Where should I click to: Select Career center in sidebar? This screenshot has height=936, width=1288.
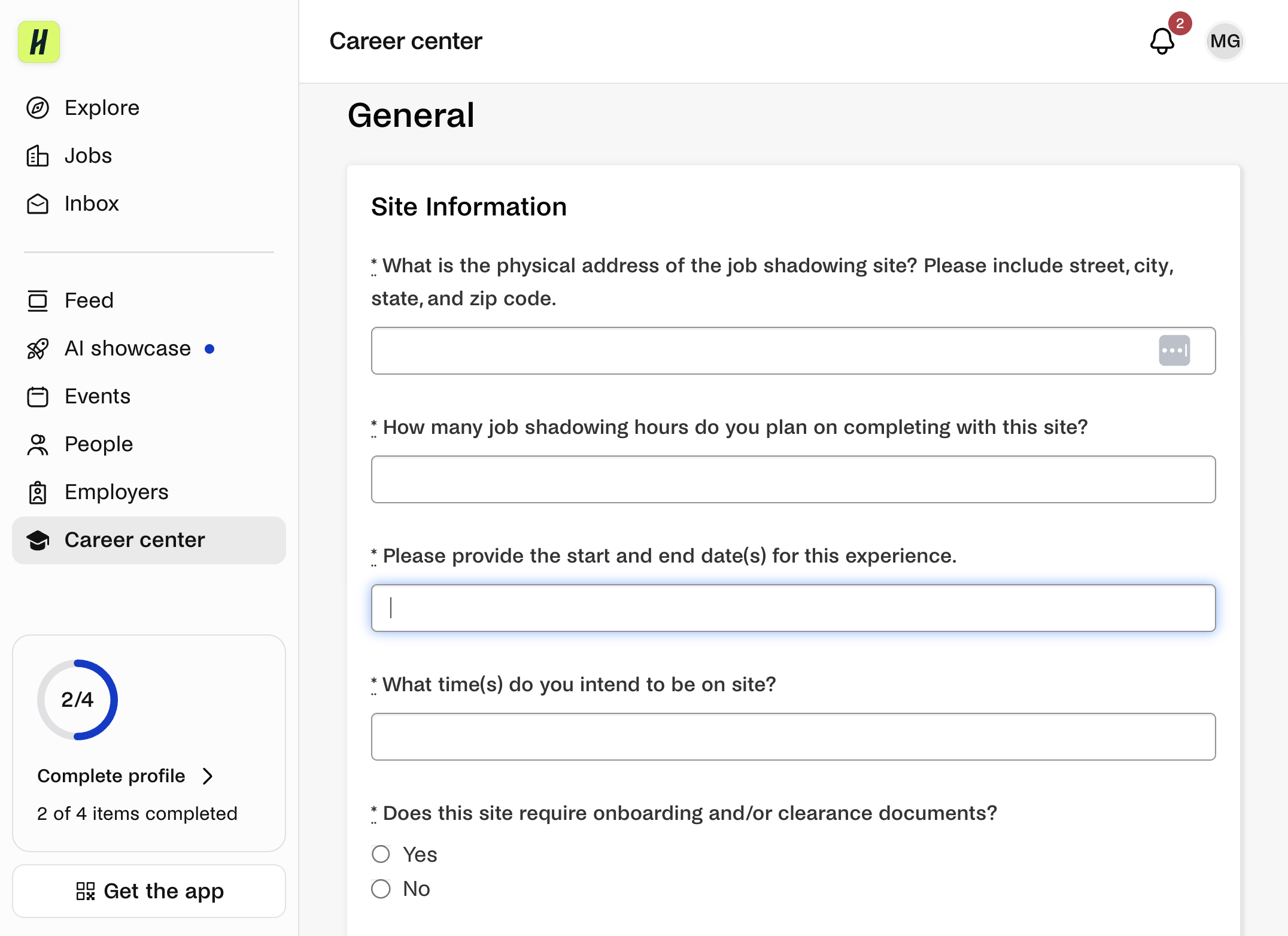149,540
